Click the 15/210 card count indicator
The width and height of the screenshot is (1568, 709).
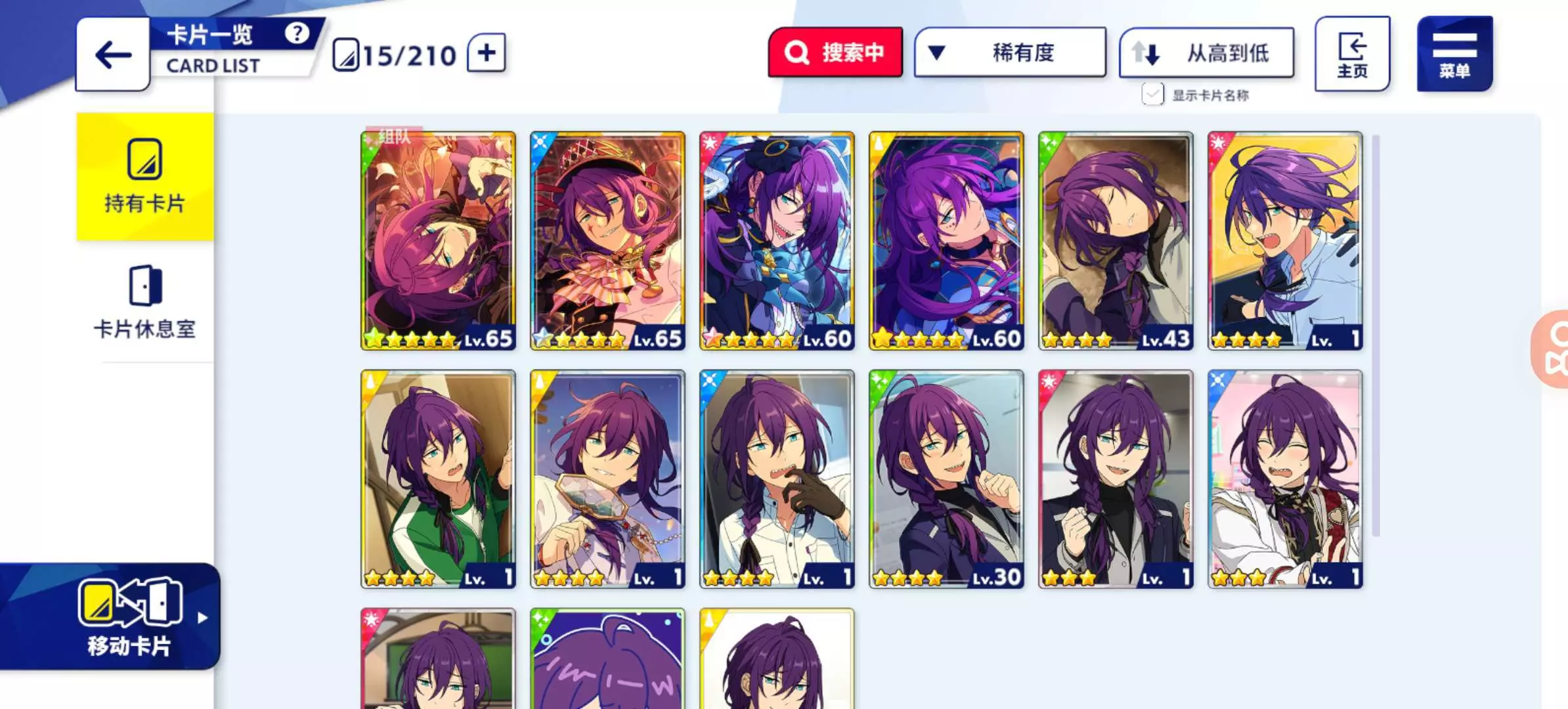pos(395,55)
